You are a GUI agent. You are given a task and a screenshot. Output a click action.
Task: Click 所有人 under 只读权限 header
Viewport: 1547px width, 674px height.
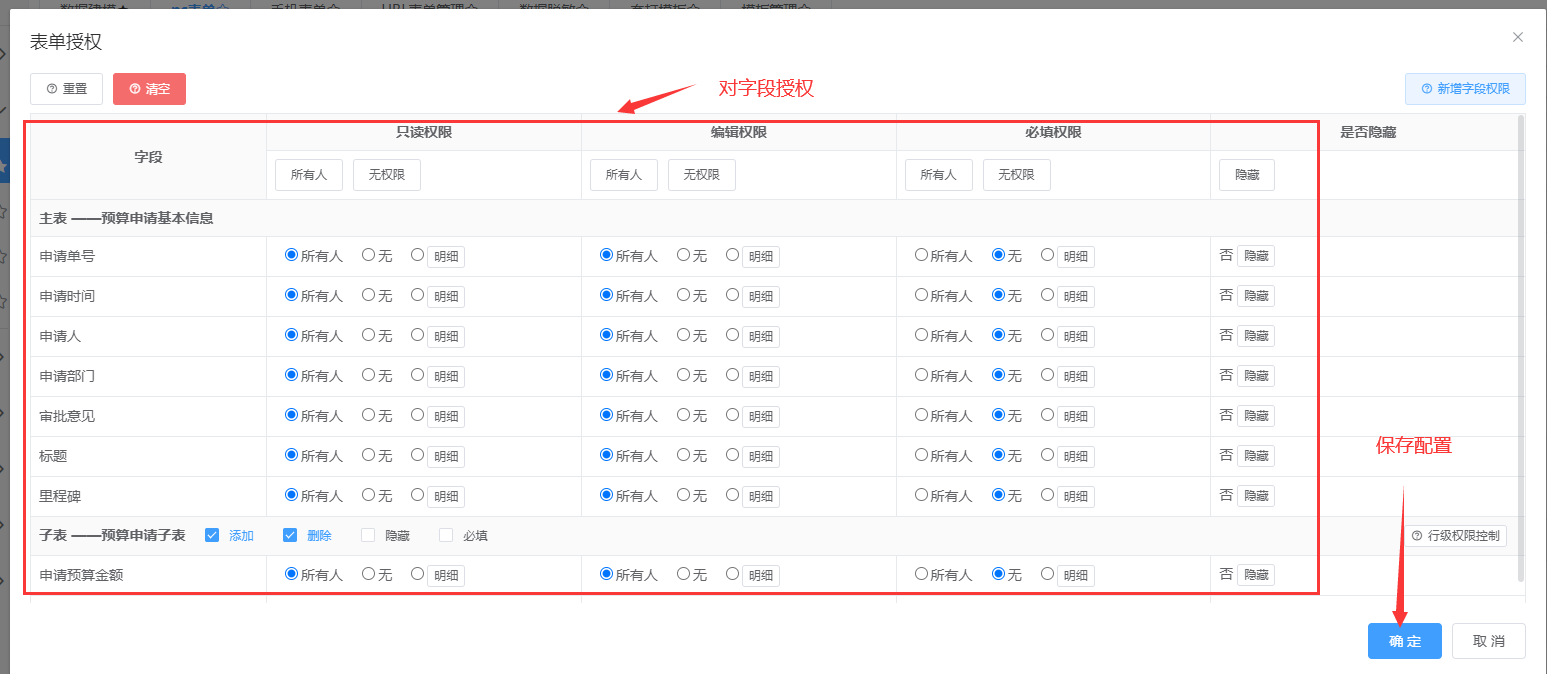(x=309, y=175)
